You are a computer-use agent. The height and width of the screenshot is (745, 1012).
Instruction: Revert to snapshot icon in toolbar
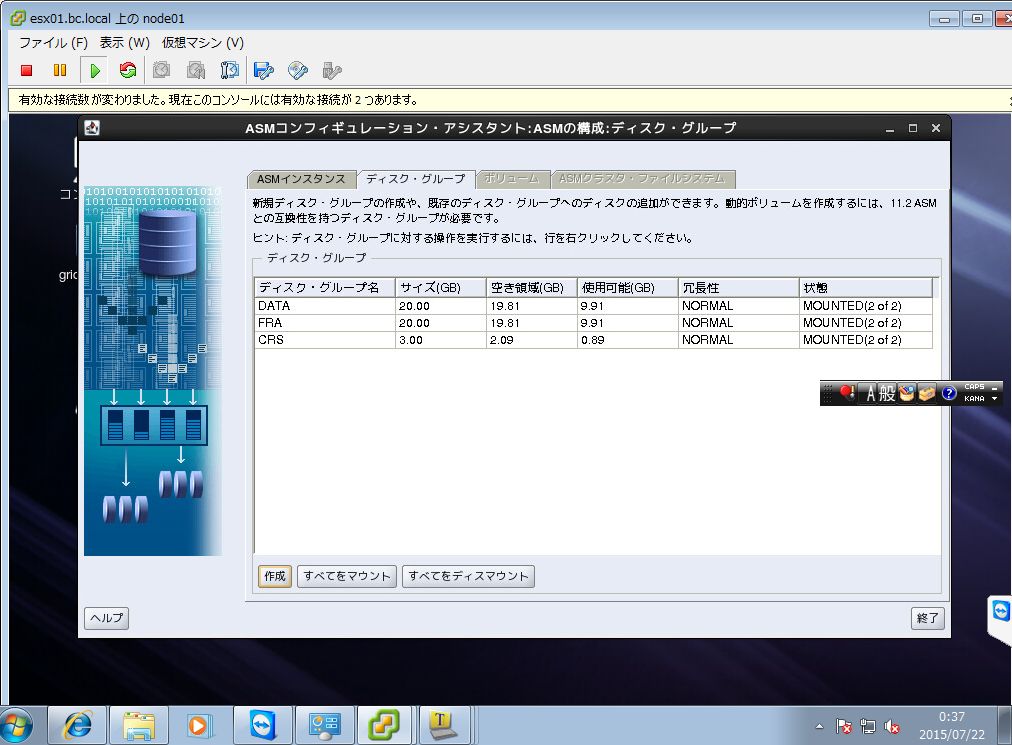pos(196,70)
